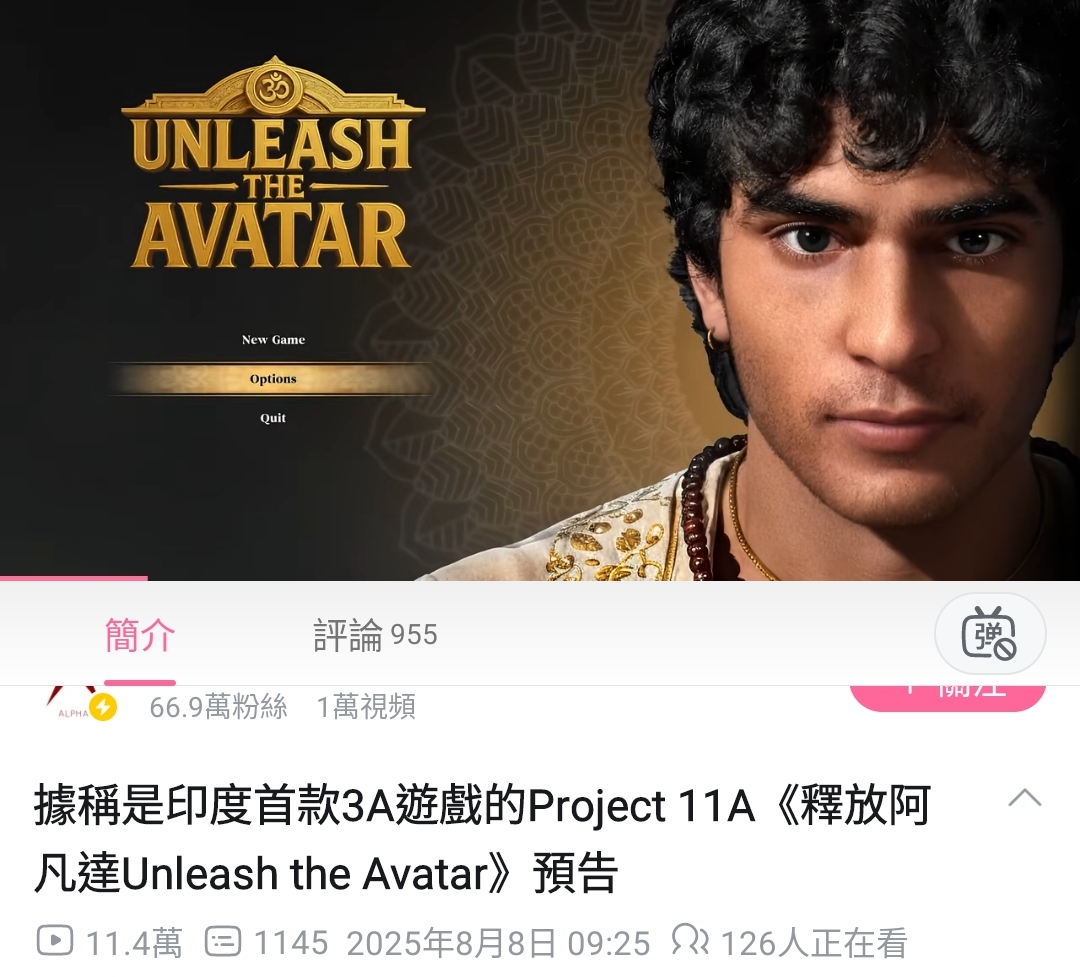Choose Quit in the game menu

[273, 418]
